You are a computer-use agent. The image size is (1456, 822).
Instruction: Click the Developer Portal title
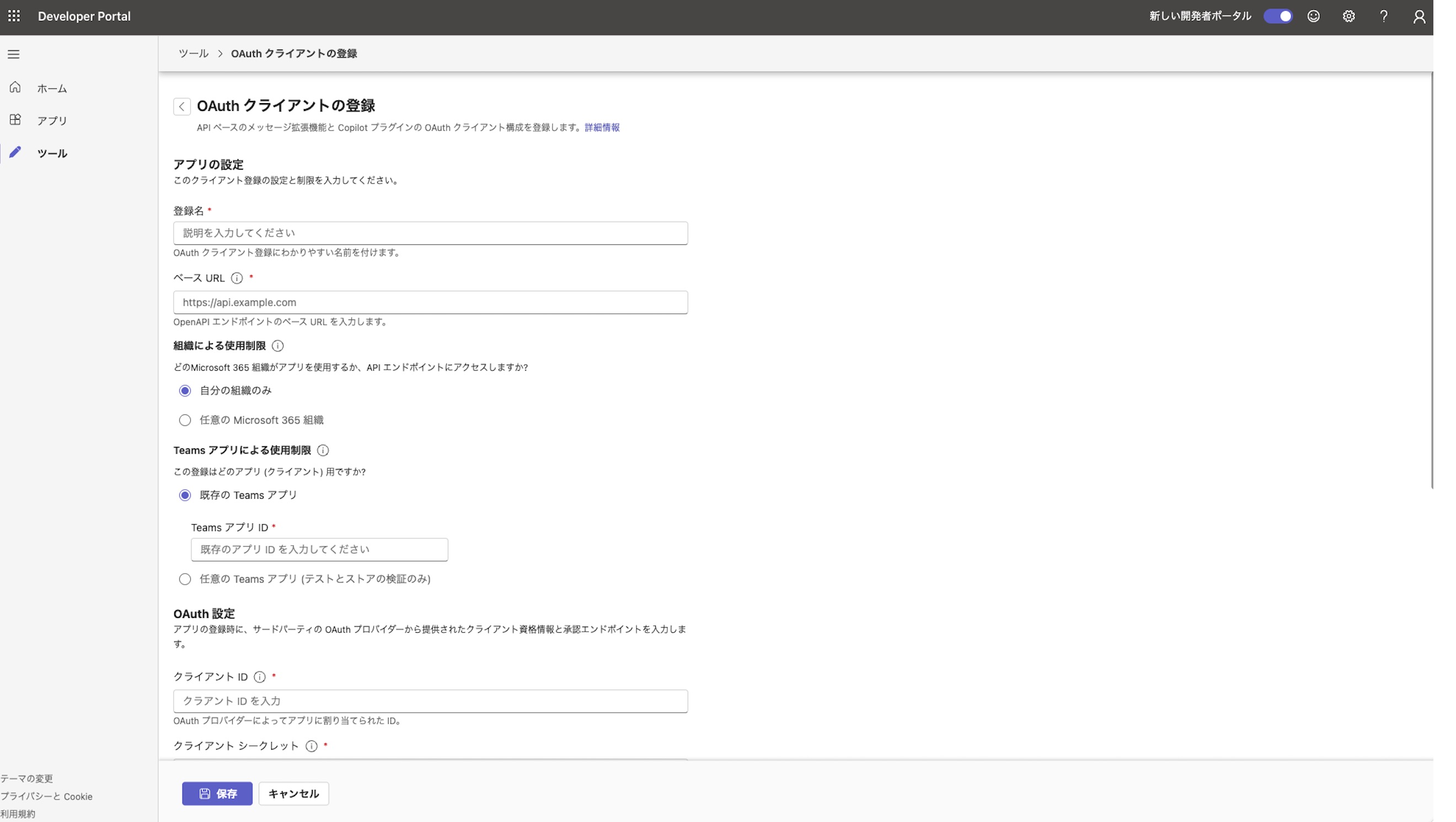84,17
